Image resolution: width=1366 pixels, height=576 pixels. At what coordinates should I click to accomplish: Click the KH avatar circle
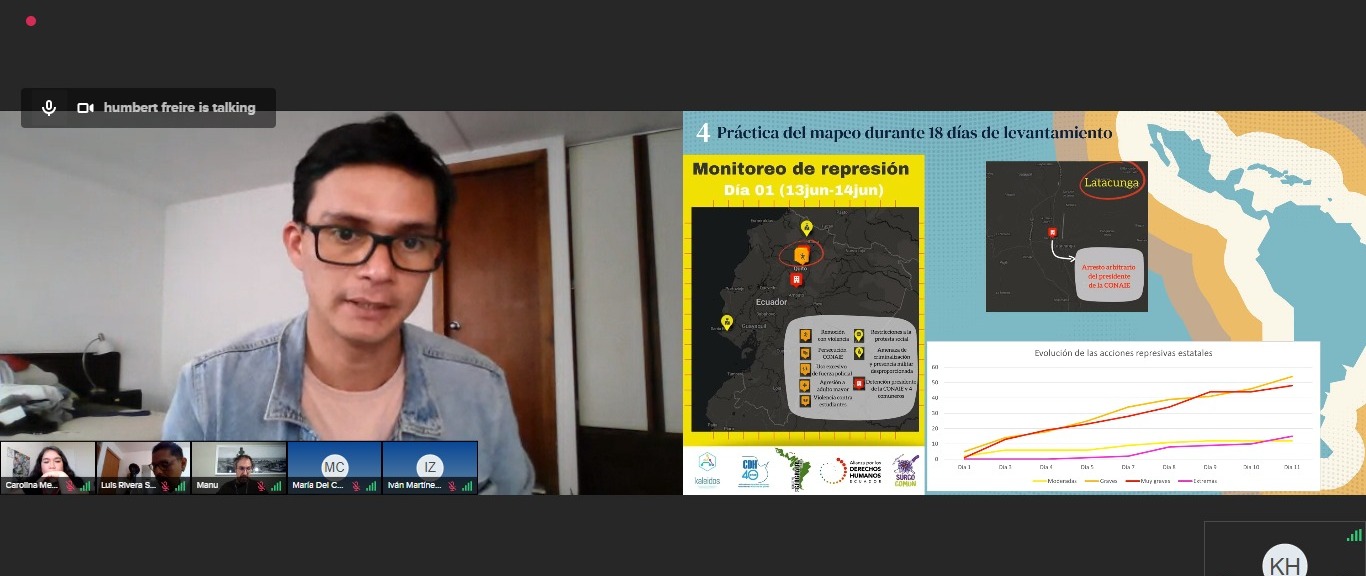tap(1284, 562)
